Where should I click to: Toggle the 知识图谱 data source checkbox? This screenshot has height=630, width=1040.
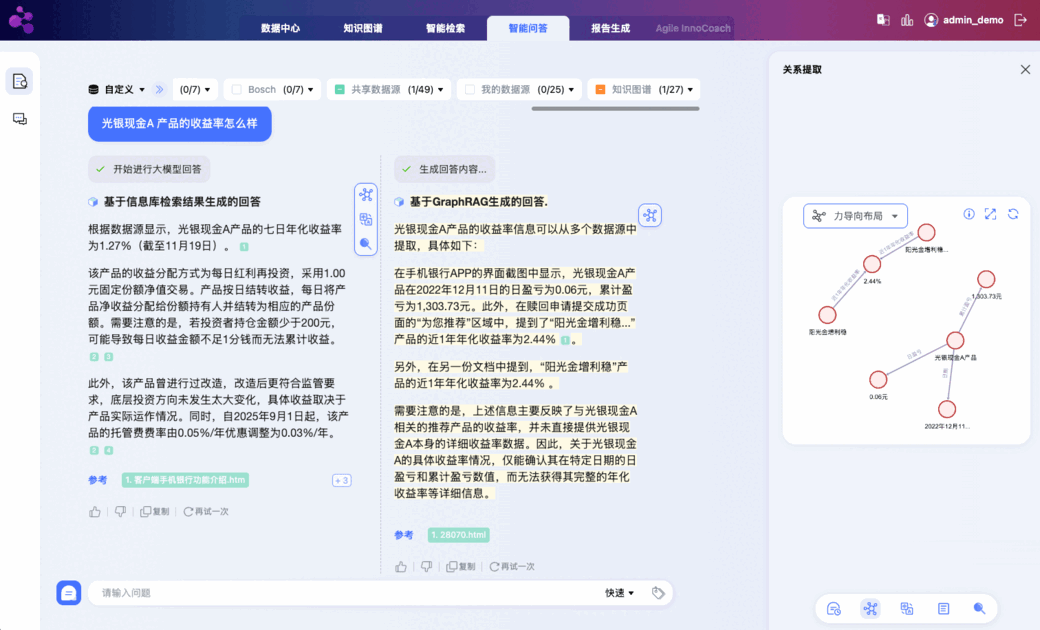coord(600,90)
